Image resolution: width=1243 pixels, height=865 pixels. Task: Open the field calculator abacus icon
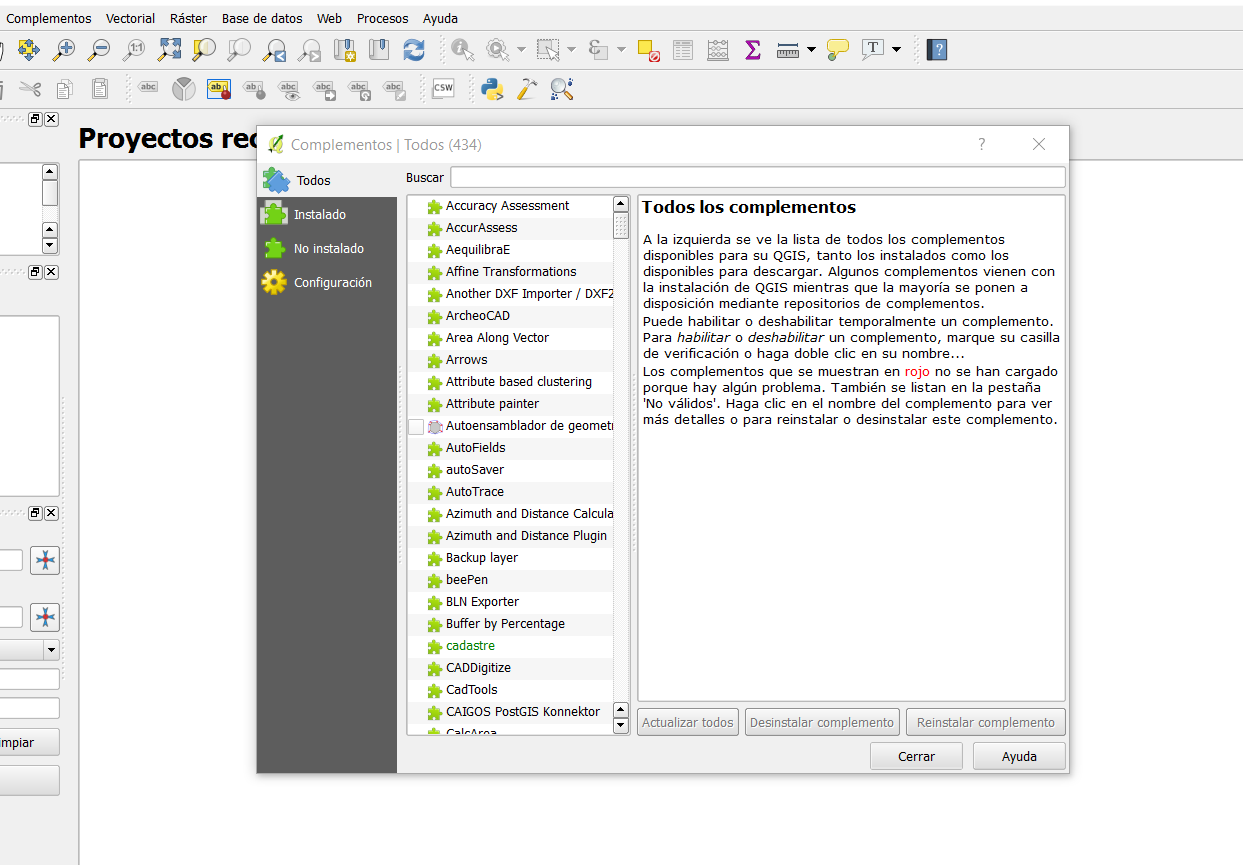click(718, 49)
